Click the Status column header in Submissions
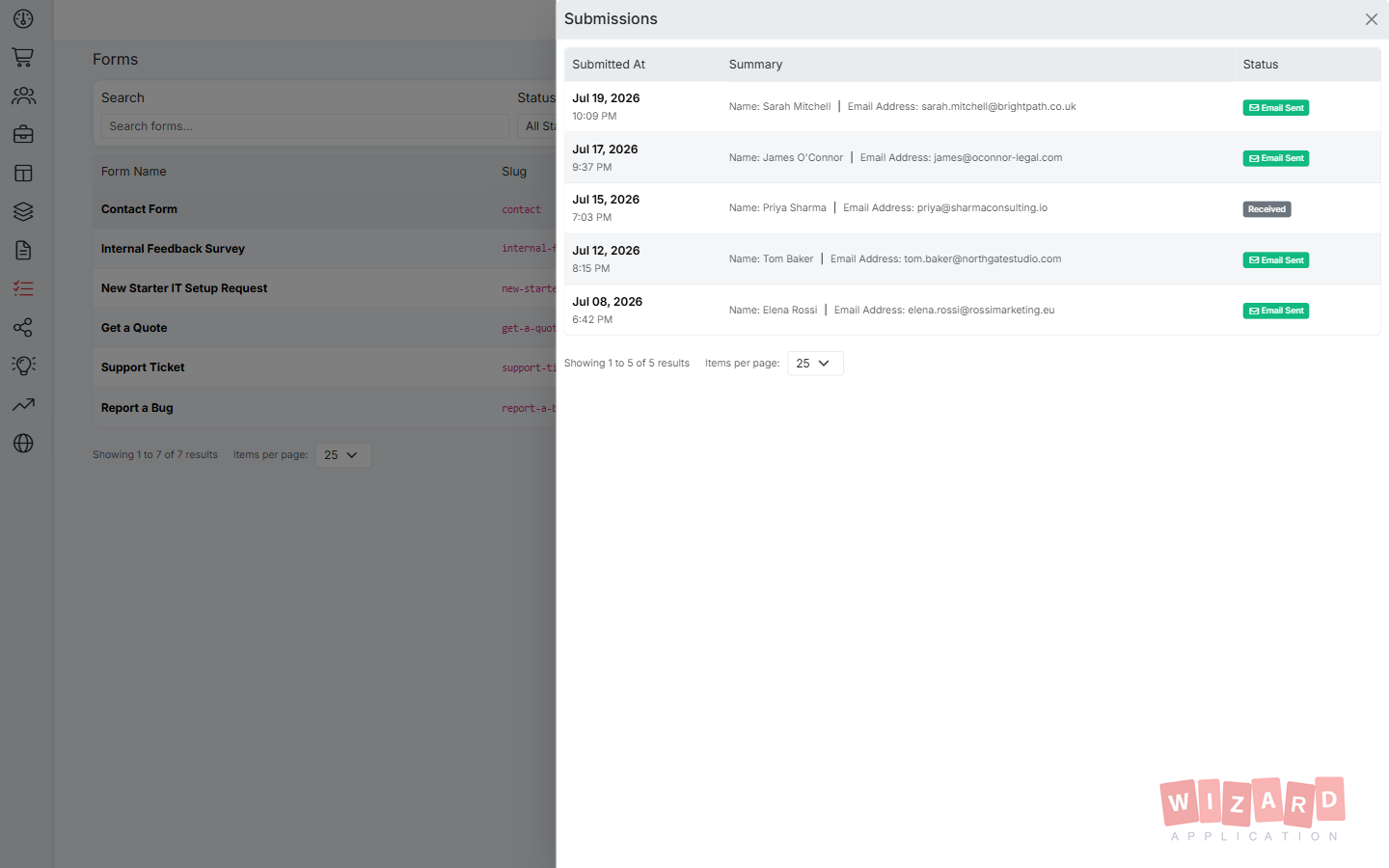The width and height of the screenshot is (1389, 868). tap(1260, 65)
